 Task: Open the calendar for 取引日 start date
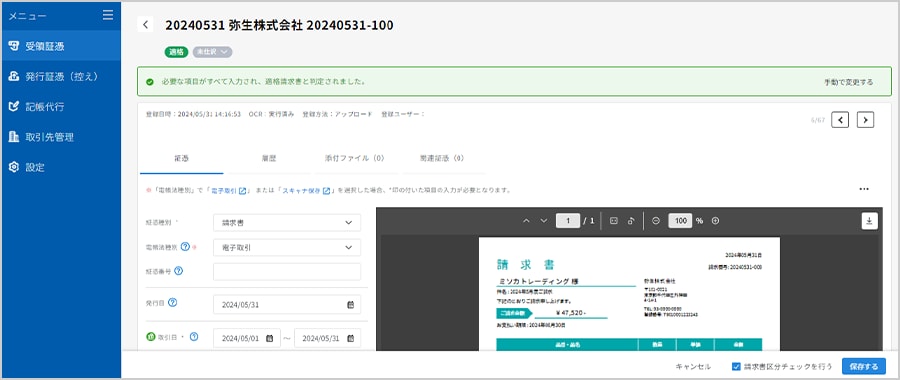point(269,339)
